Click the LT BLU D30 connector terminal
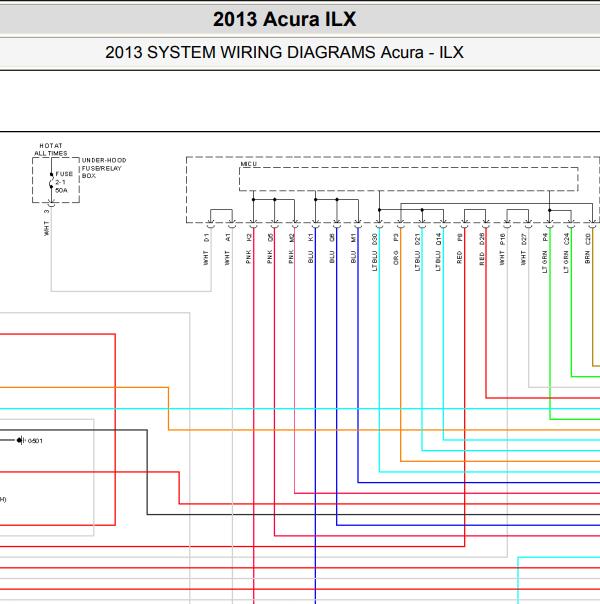This screenshot has width=600, height=604. pyautogui.click(x=379, y=224)
